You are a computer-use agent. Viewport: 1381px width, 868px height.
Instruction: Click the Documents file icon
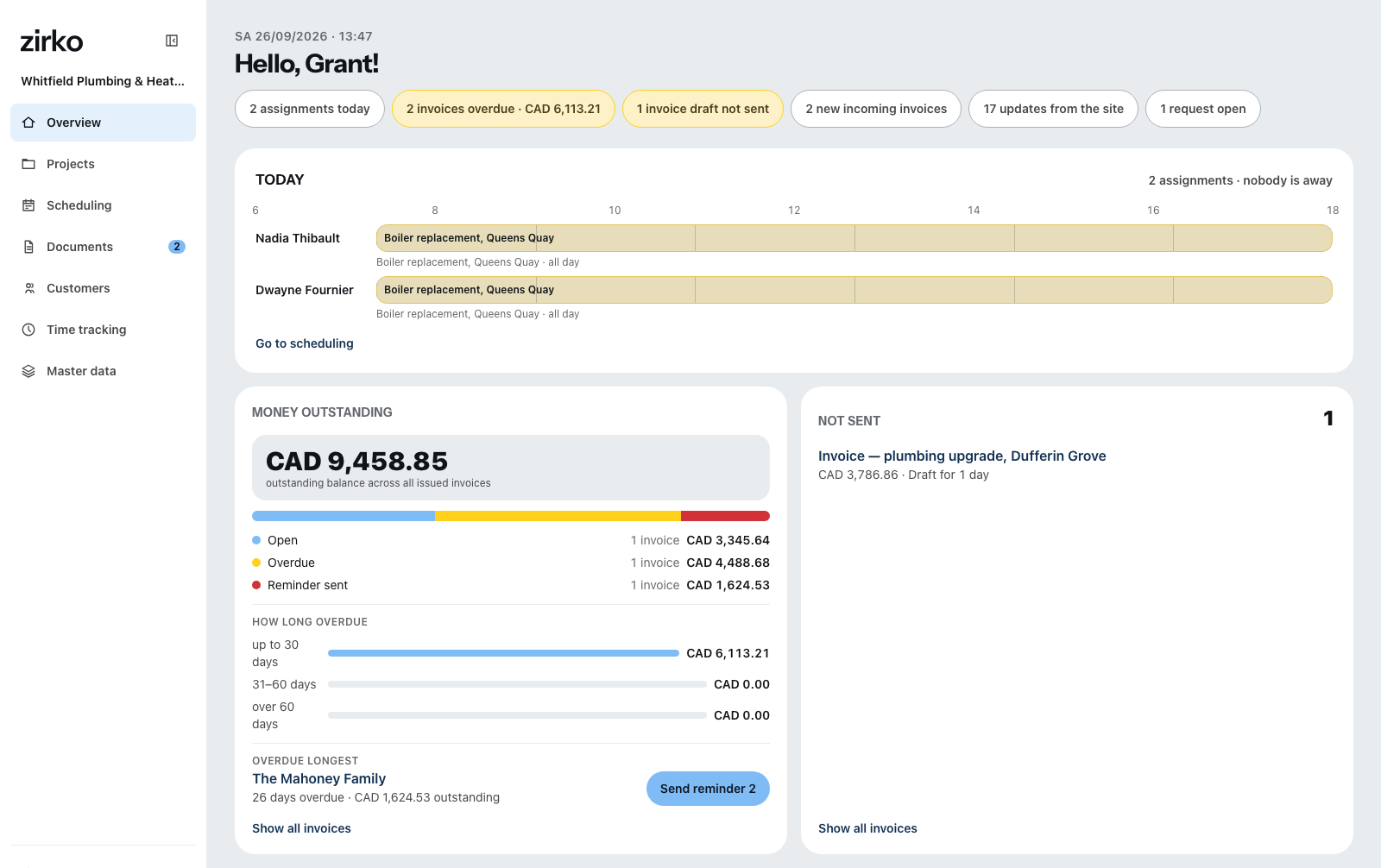click(28, 247)
